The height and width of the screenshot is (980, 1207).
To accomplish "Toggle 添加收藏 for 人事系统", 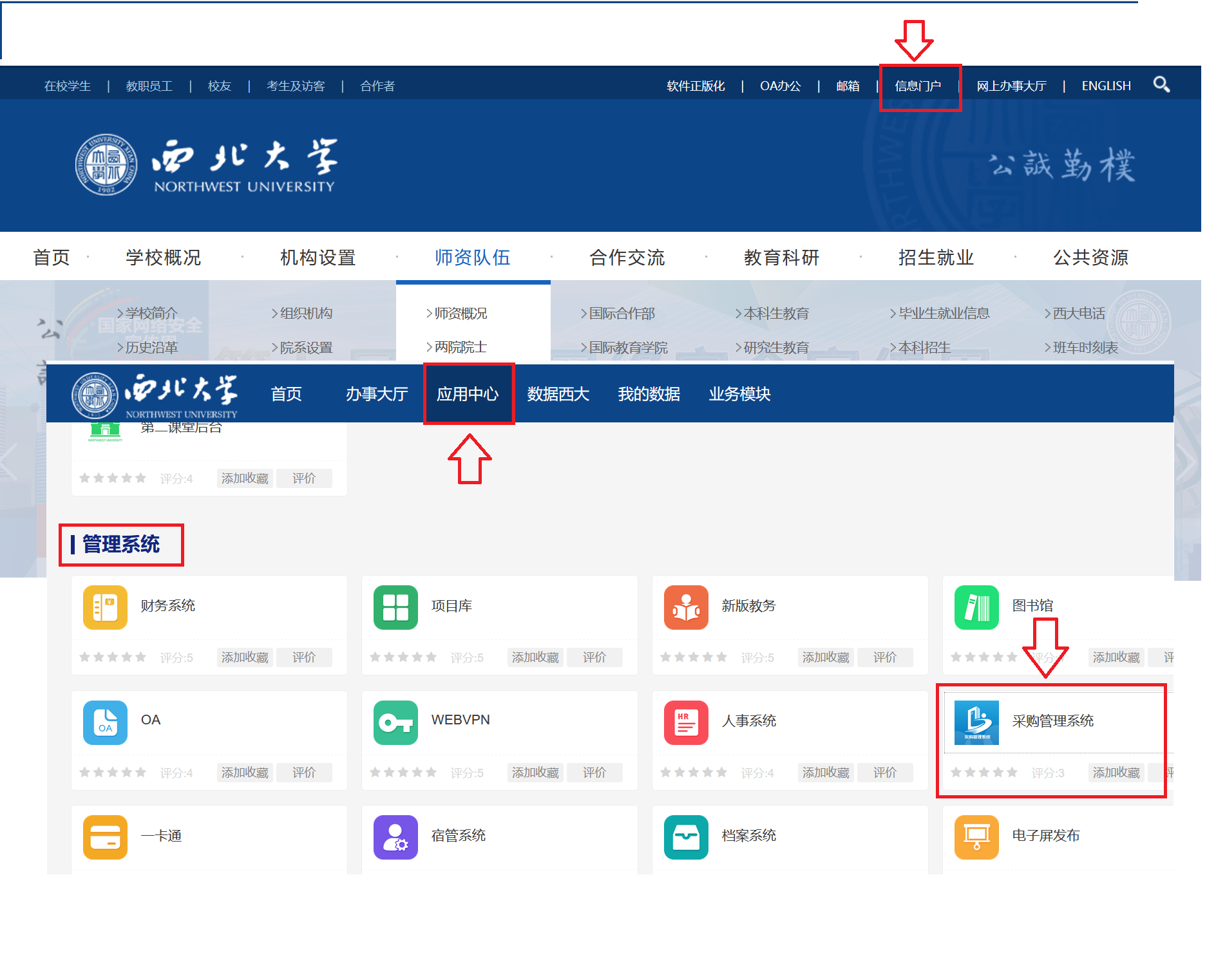I will click(826, 773).
